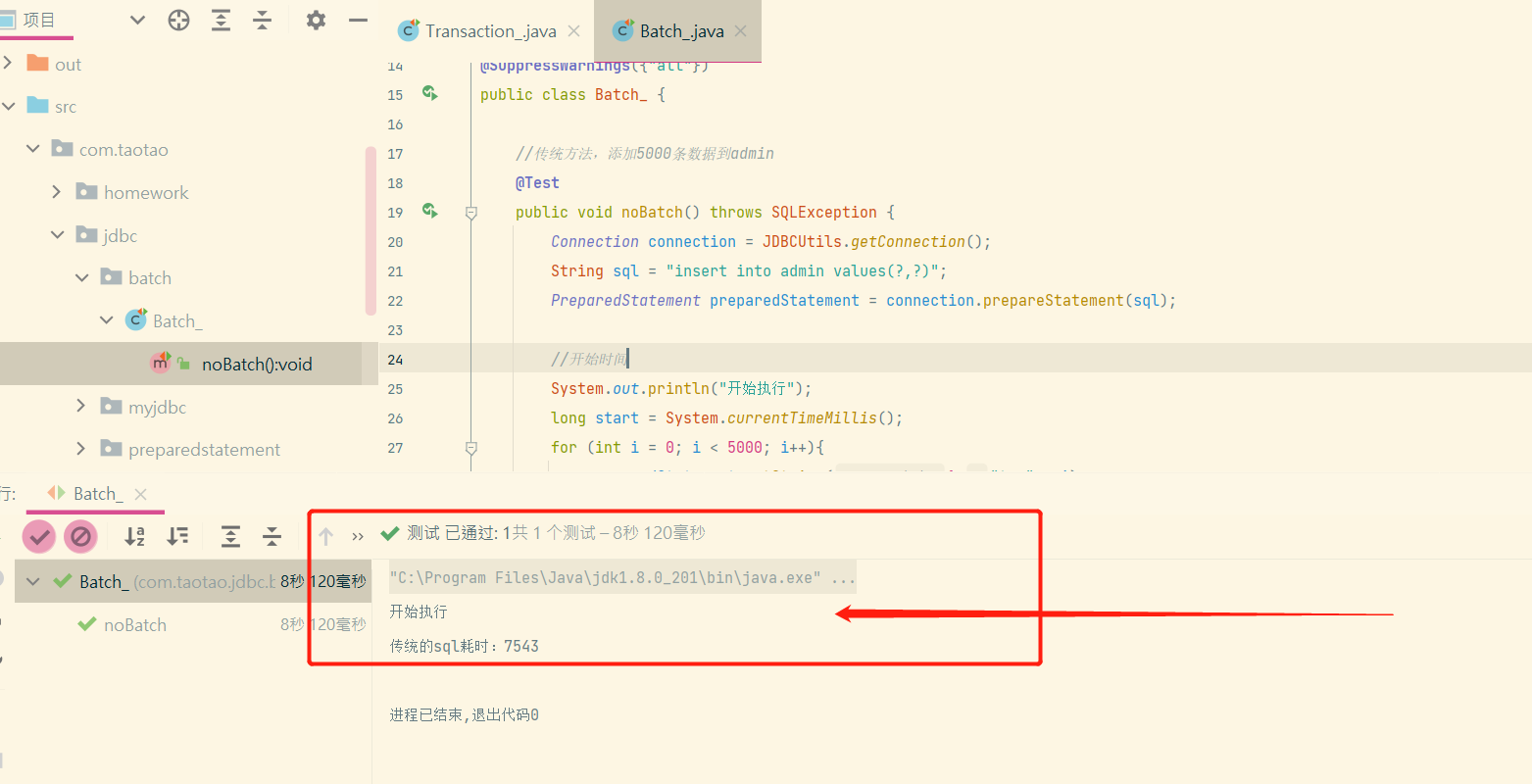Click console line 传统的sql耗时: 7543

tap(464, 646)
